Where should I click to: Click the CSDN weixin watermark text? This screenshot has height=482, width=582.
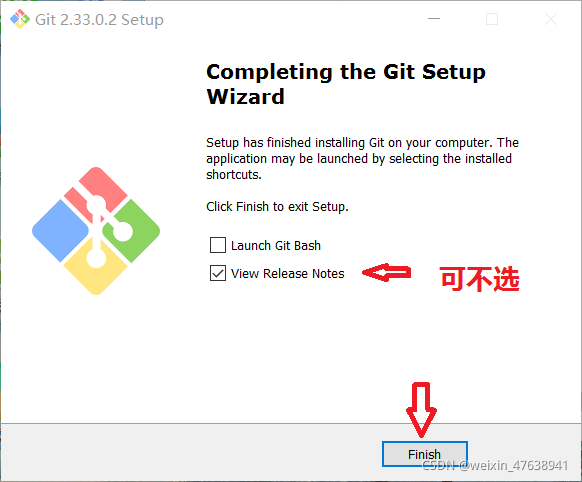click(496, 465)
